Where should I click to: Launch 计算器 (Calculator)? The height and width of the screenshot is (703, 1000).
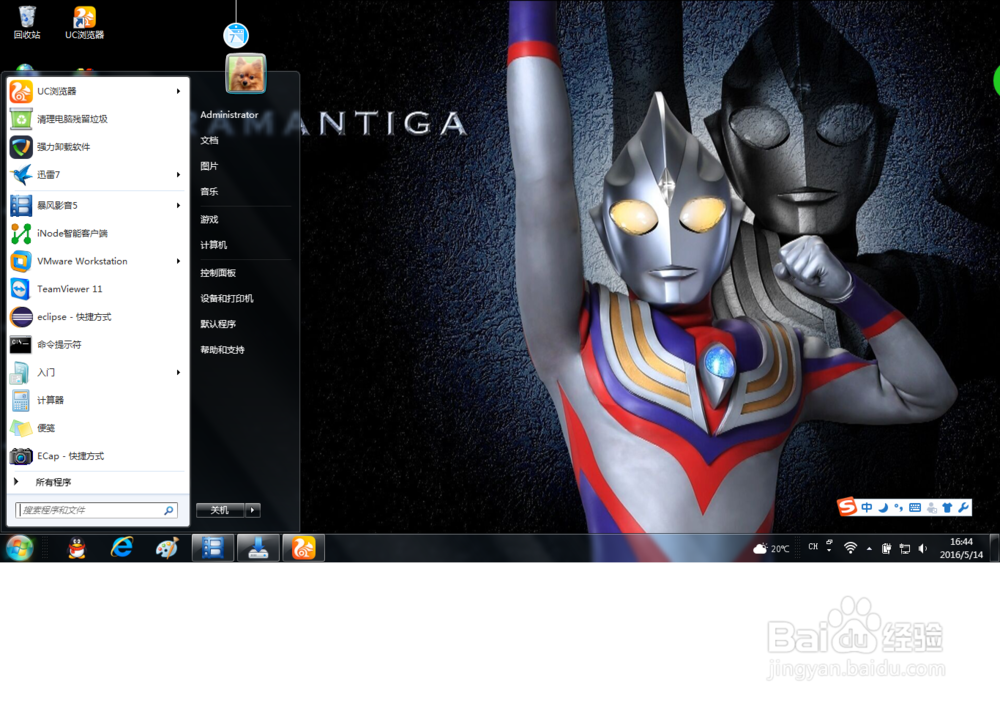point(98,400)
